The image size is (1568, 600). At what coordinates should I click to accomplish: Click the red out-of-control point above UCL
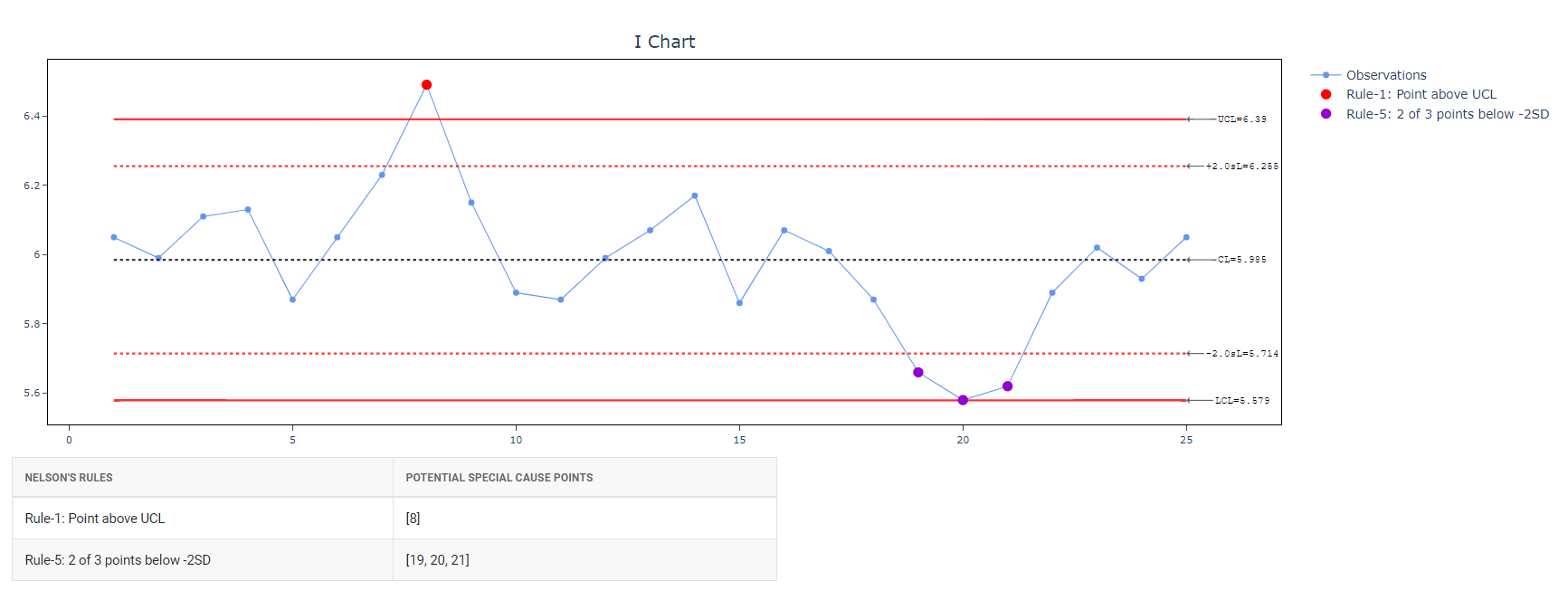(426, 85)
